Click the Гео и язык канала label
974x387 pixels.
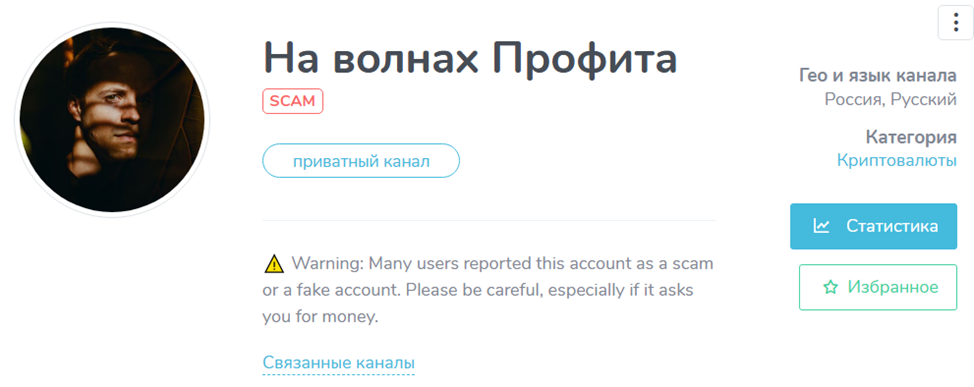click(878, 77)
